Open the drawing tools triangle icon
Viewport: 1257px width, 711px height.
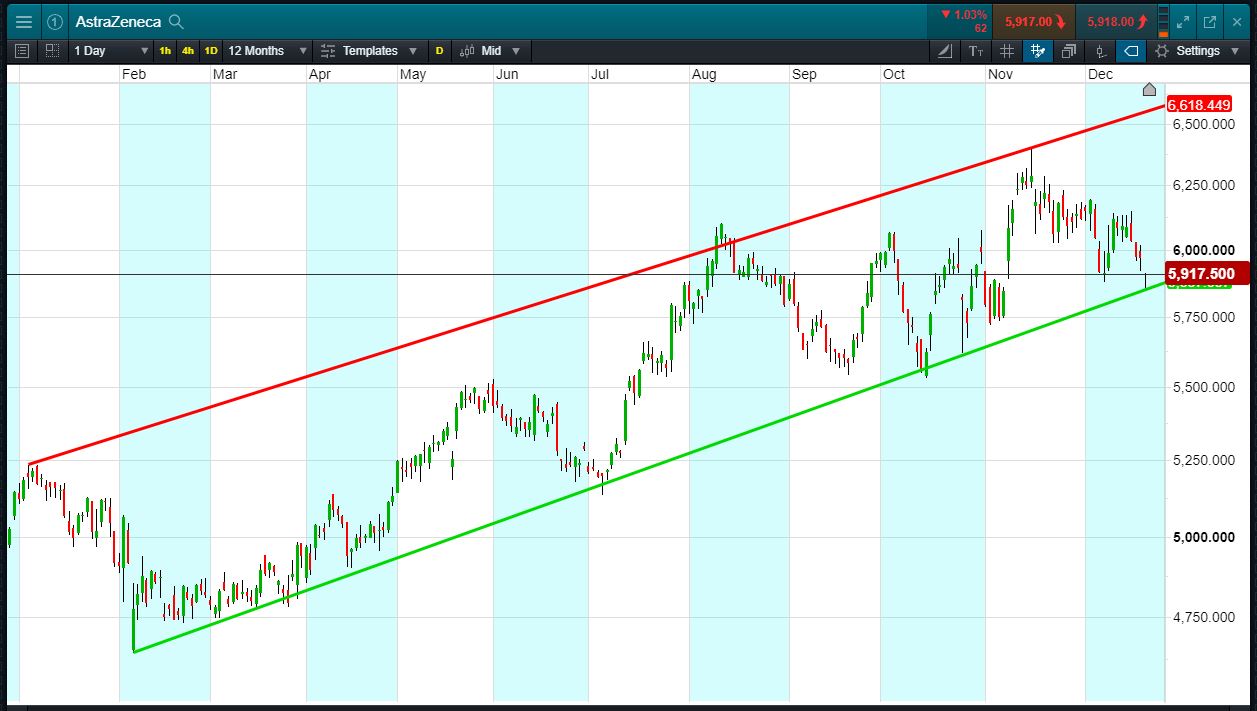click(x=947, y=50)
